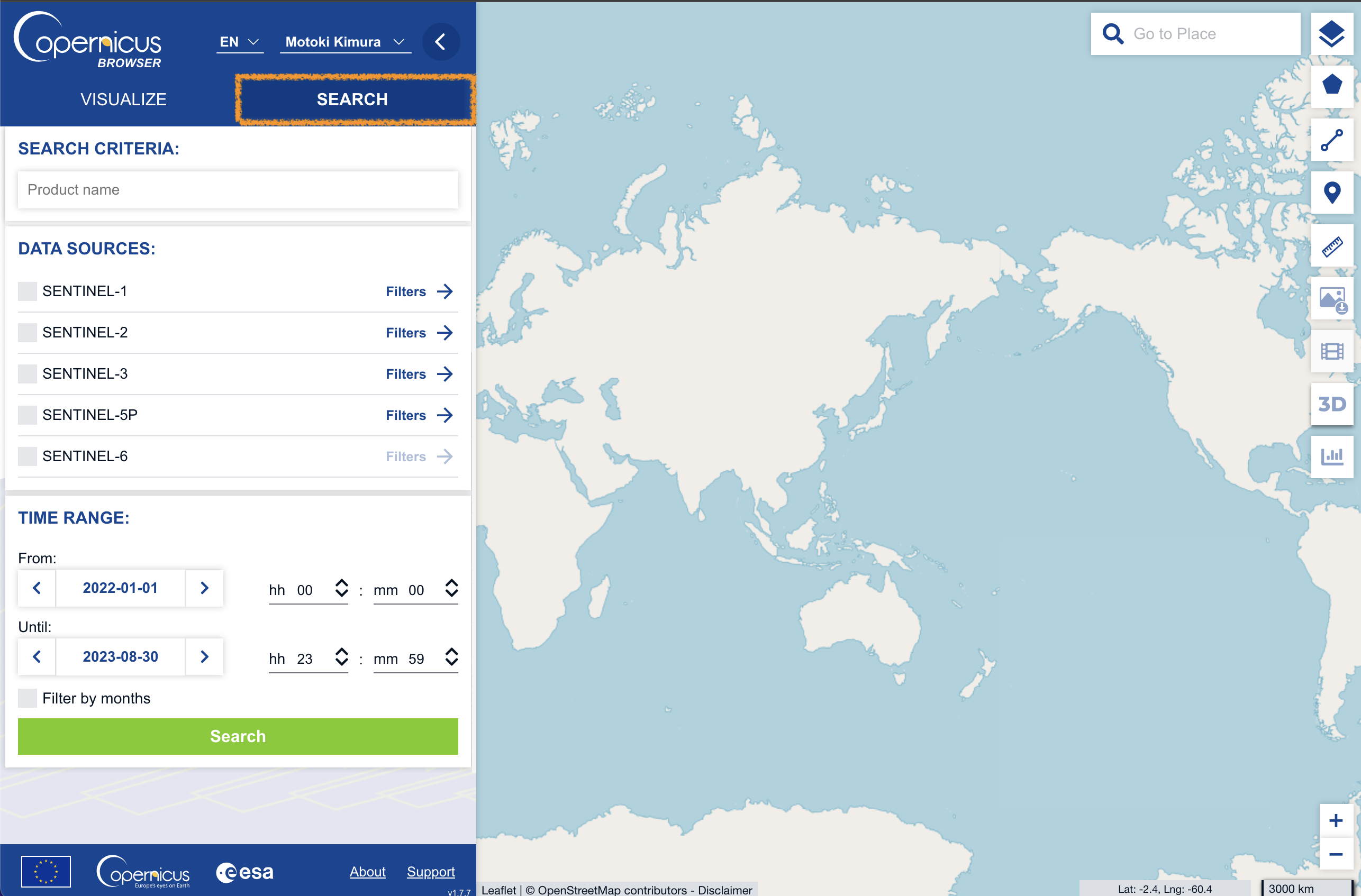The width and height of the screenshot is (1361, 896).
Task: Open the Support link in footer
Action: pyautogui.click(x=431, y=872)
